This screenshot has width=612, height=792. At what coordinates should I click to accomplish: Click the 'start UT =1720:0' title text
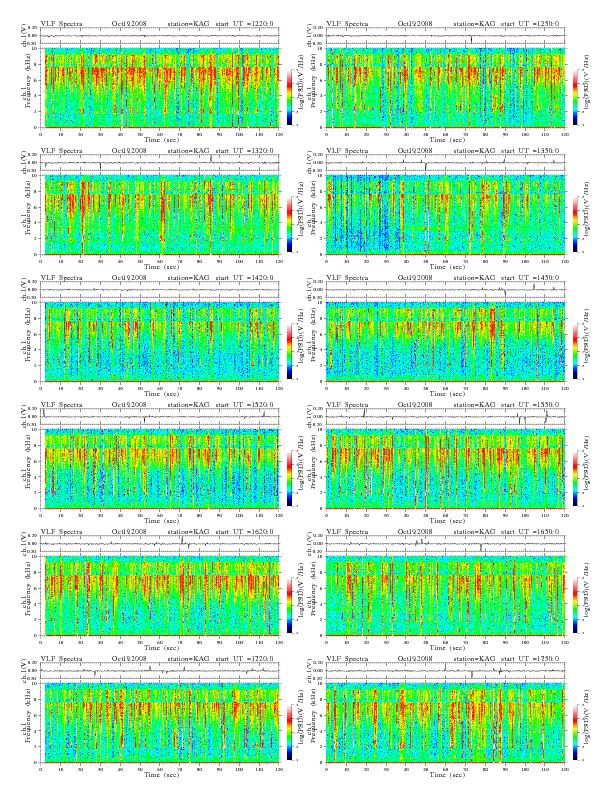pyautogui.click(x=245, y=659)
